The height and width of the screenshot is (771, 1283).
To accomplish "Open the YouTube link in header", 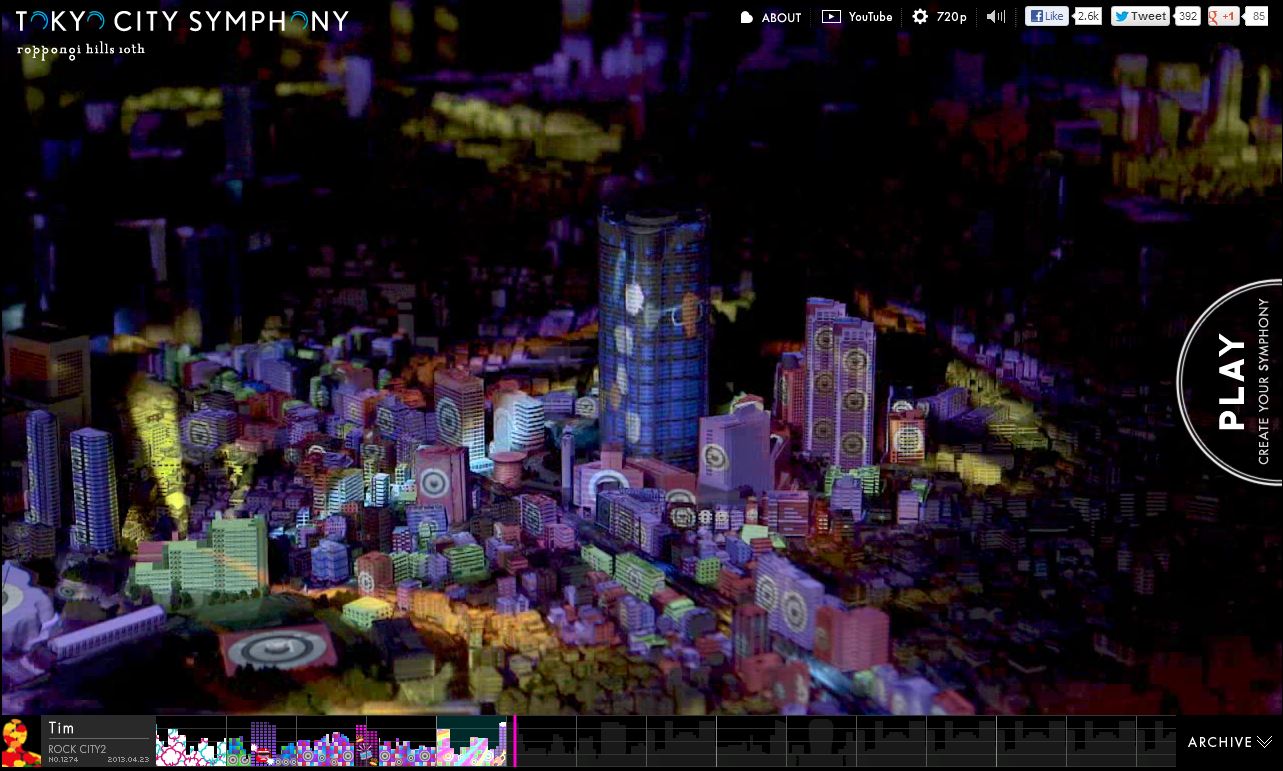I will coord(870,17).
